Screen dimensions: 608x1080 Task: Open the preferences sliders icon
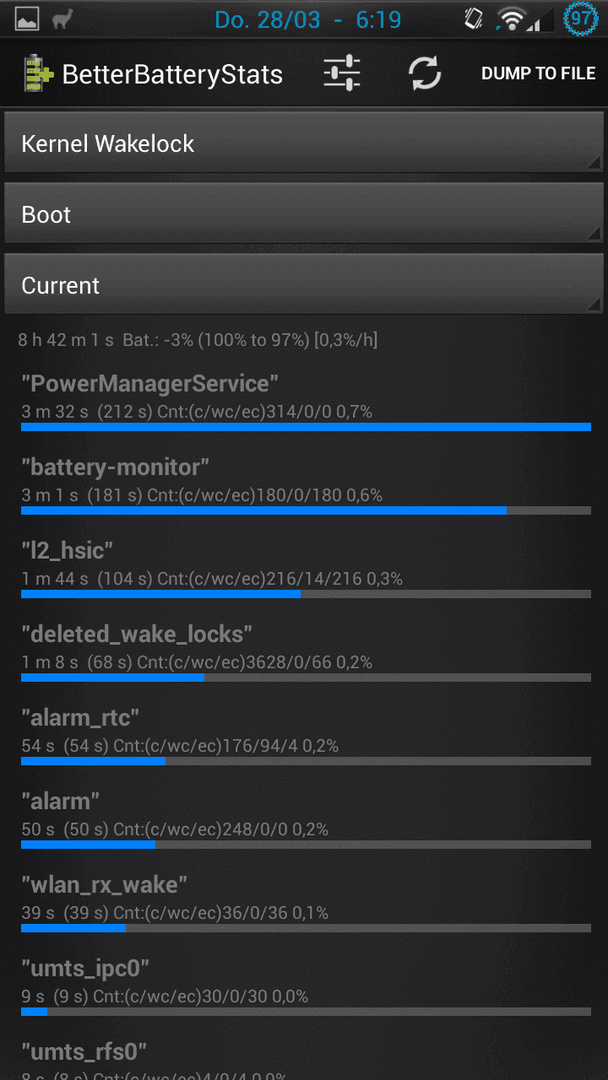point(342,73)
